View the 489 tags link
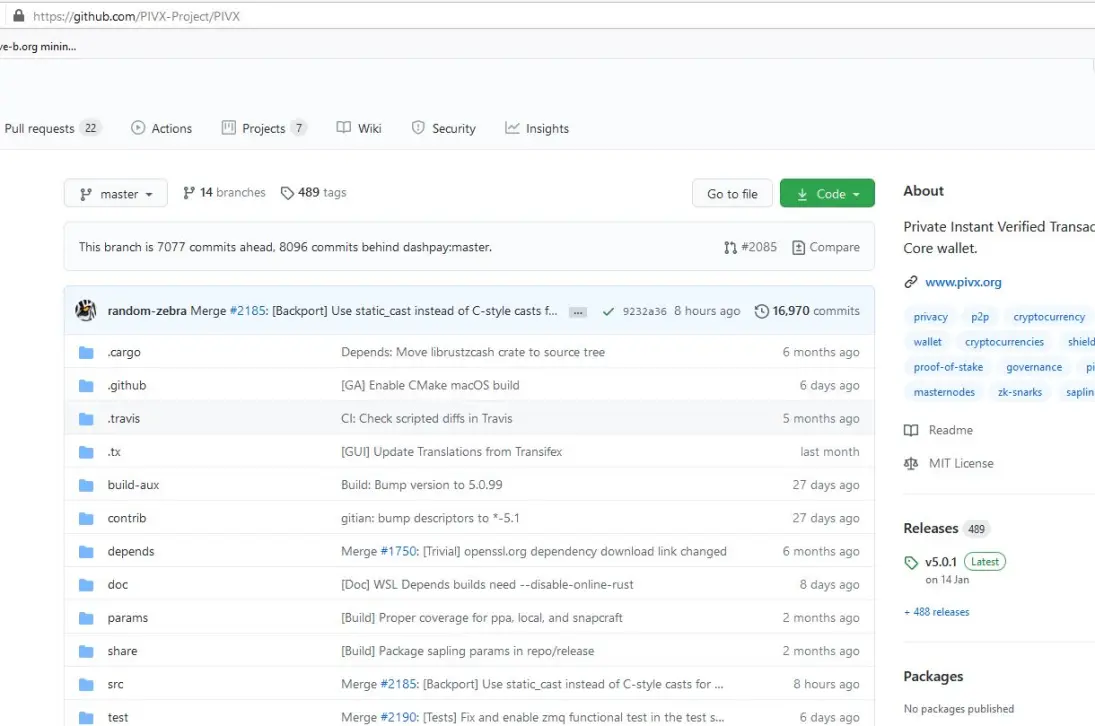 [x=314, y=193]
